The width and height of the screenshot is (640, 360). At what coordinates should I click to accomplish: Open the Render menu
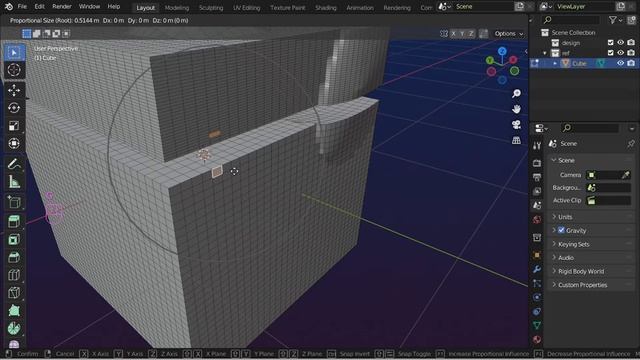pos(62,7)
